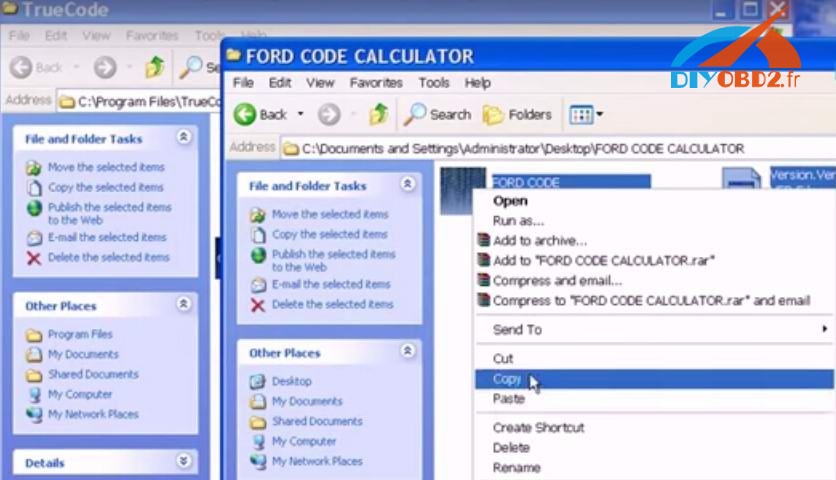Collapse File and Folder Tasks in TrueCode window
Viewport: 836px width, 480px height.
184,137
